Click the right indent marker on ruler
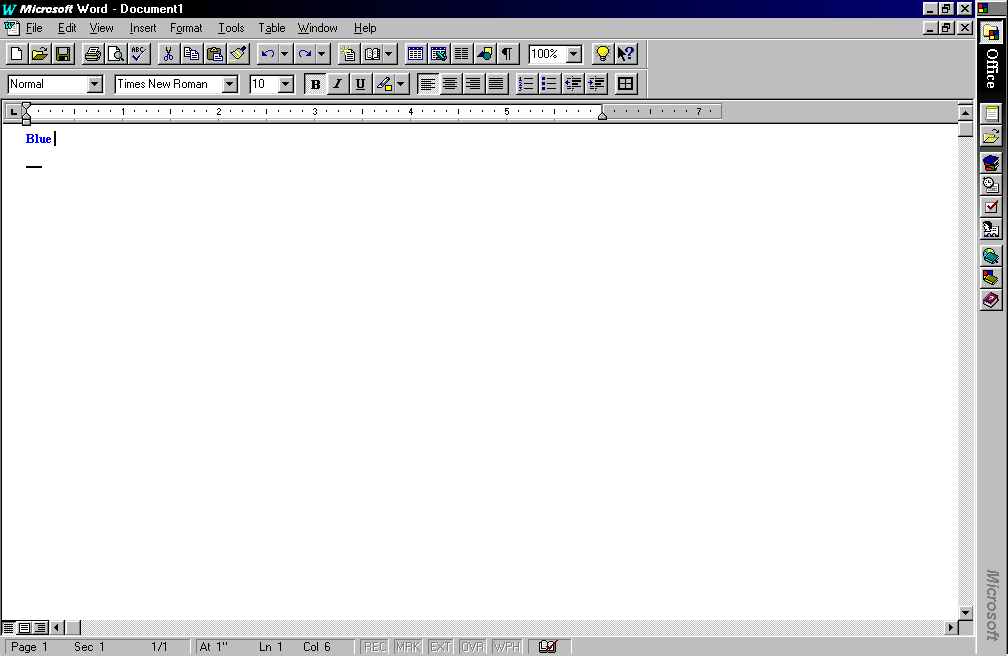 [602, 115]
